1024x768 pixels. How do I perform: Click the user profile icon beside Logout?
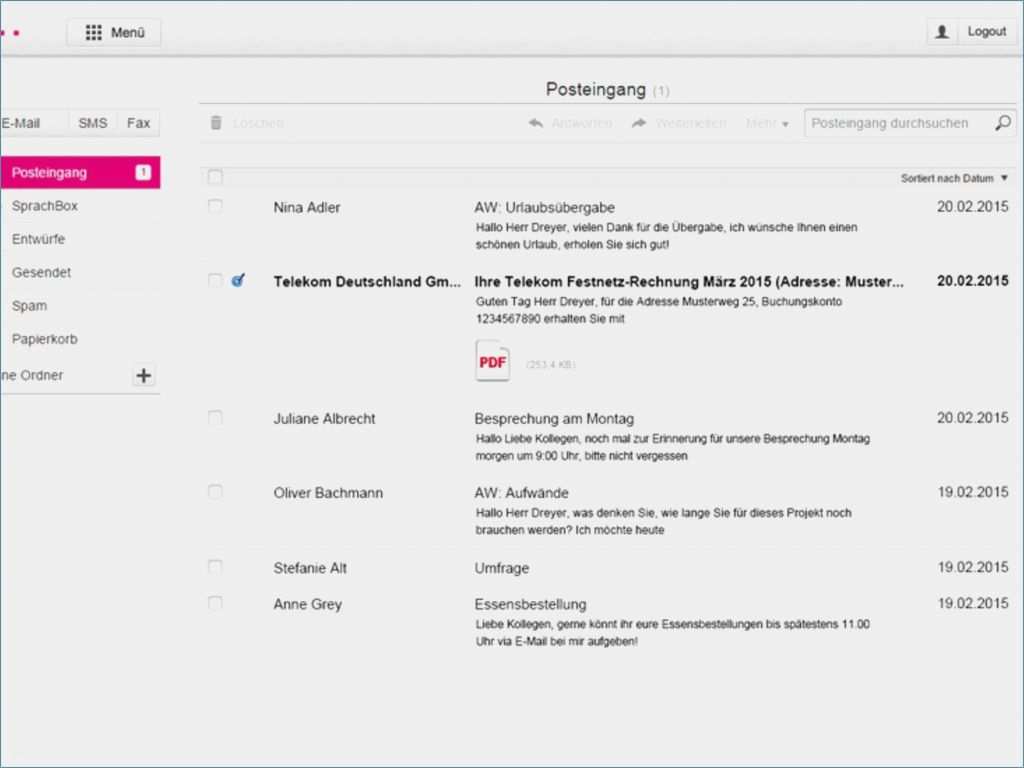(942, 32)
